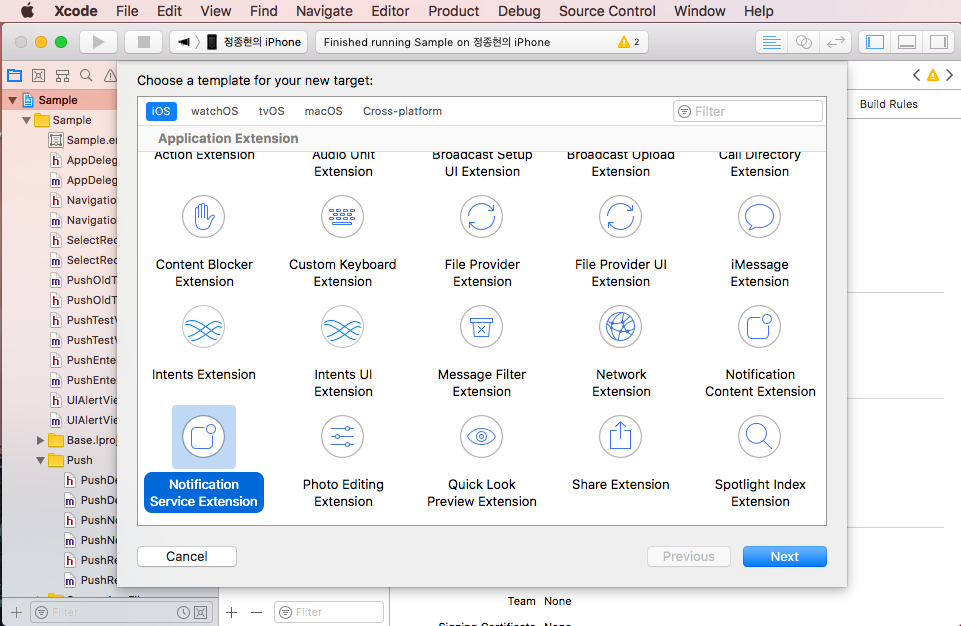
Task: Click the Stop button in Xcode toolbar
Action: click(x=143, y=42)
